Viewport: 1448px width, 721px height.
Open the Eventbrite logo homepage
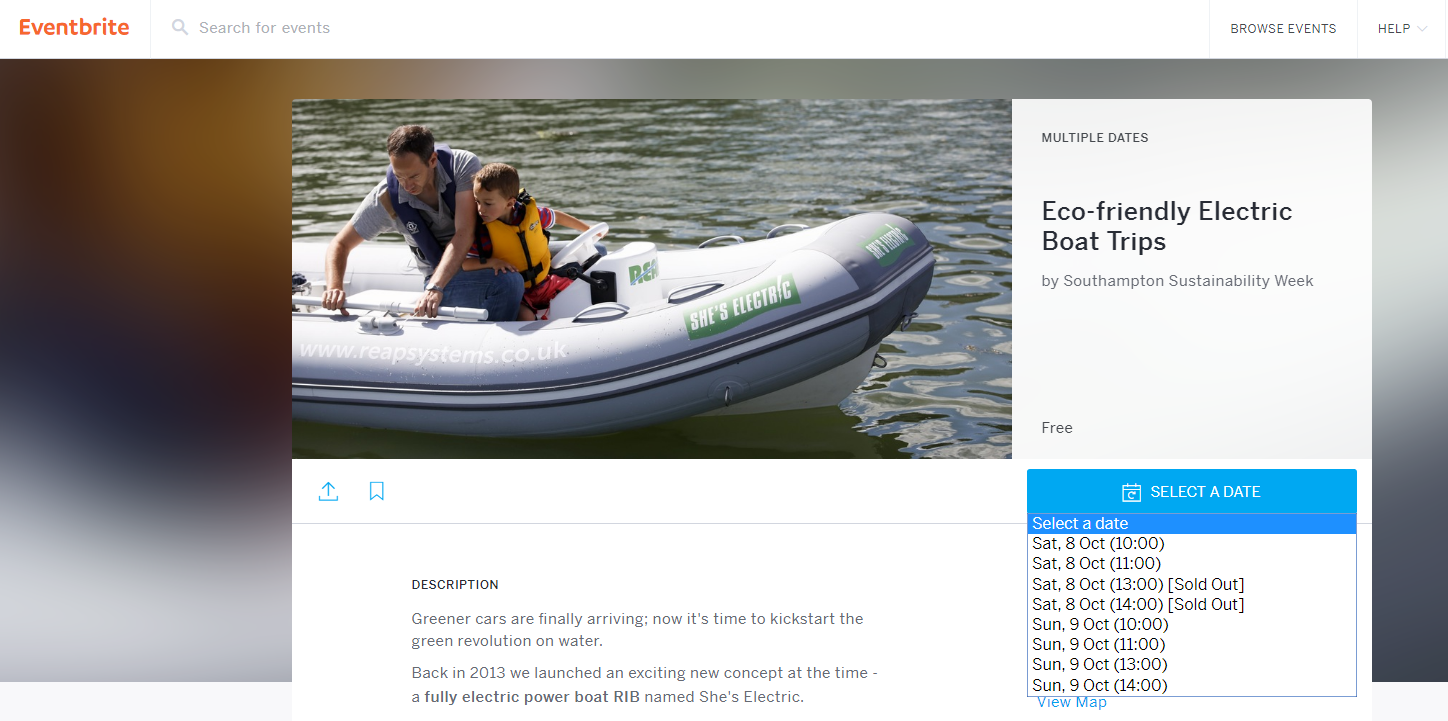(74, 27)
